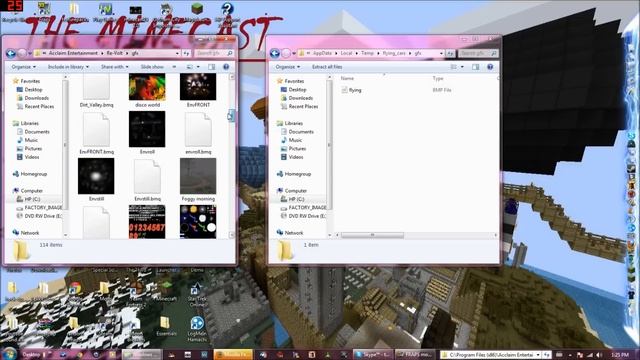Screen dimensions: 640x360
Task: Click Acclaim Entertainment in the address path
Action: [73, 53]
